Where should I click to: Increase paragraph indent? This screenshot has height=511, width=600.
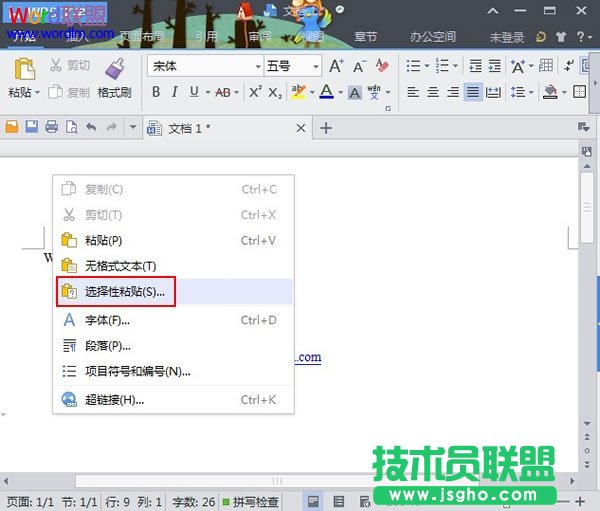click(x=494, y=66)
